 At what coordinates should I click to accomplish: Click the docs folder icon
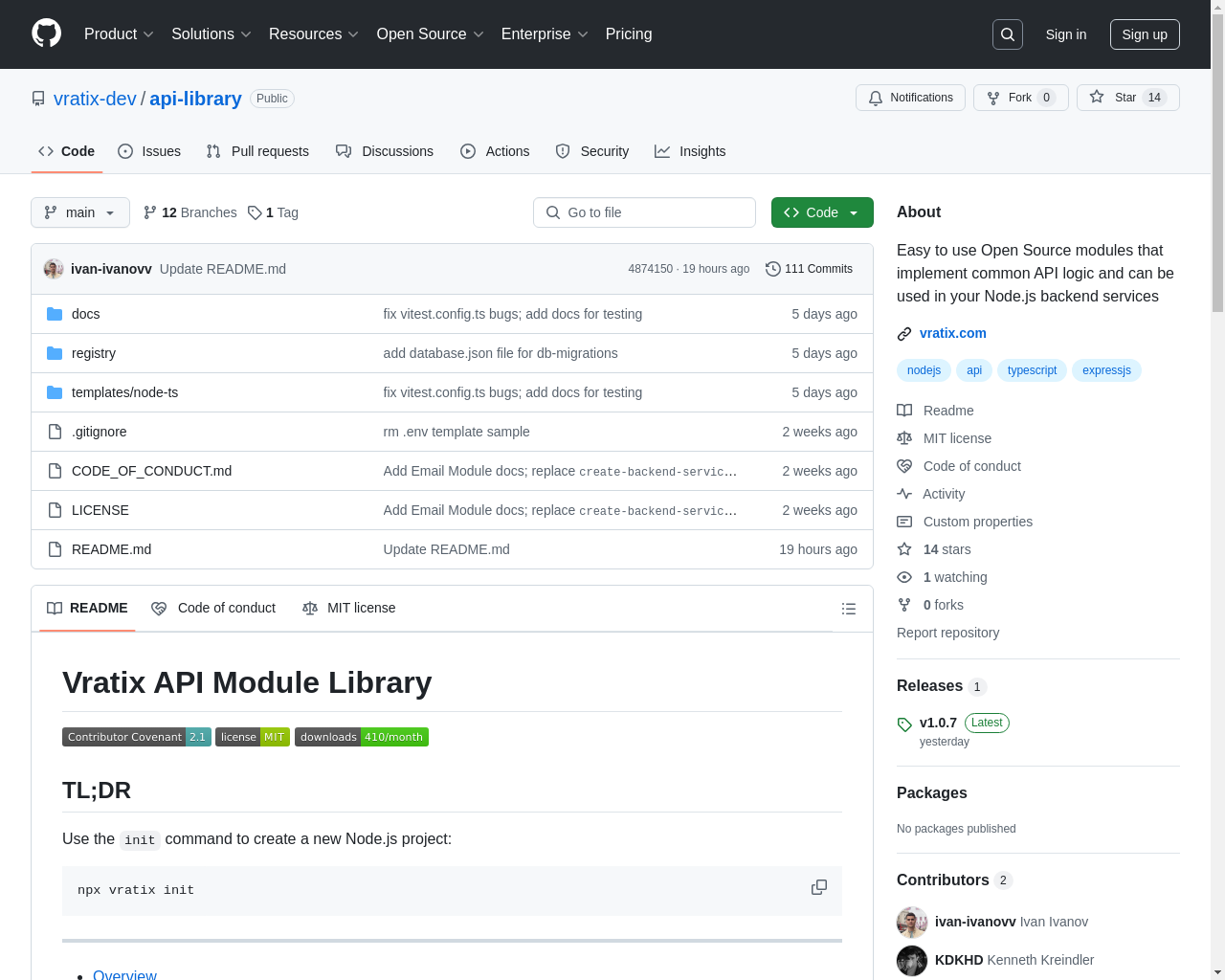coord(55,314)
